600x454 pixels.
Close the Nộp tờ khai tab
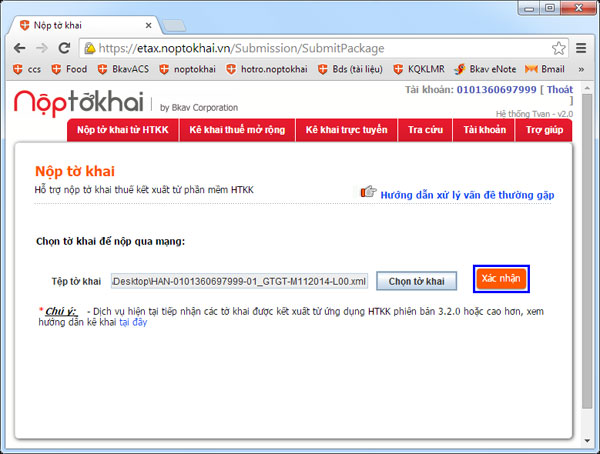pyautogui.click(x=148, y=26)
